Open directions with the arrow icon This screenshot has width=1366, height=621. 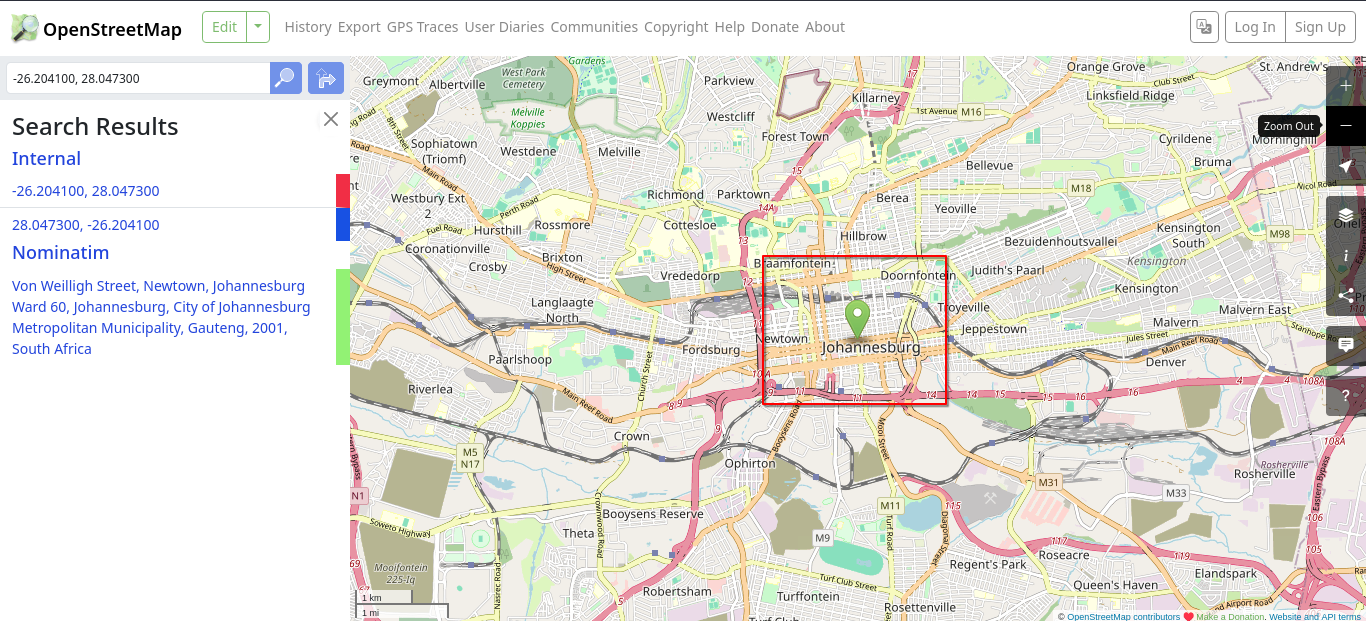pyautogui.click(x=326, y=78)
